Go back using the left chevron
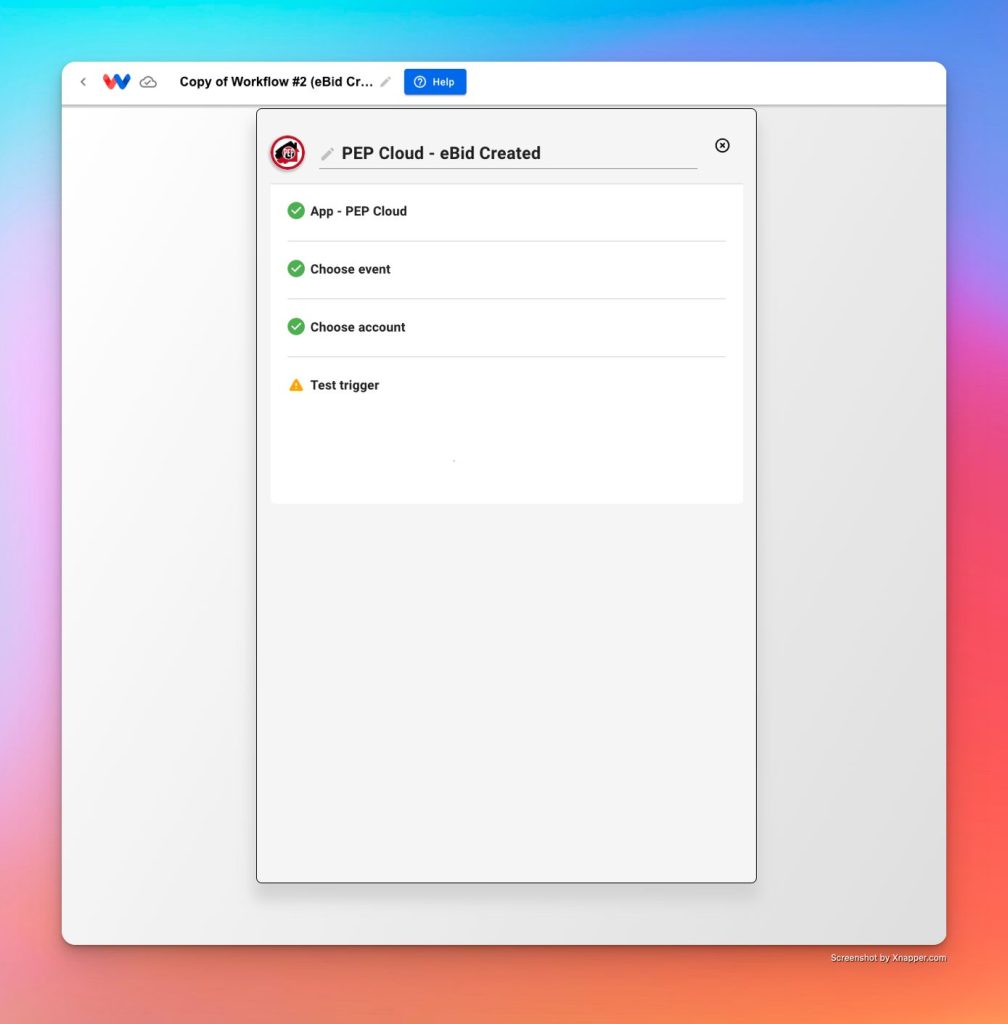 83,82
